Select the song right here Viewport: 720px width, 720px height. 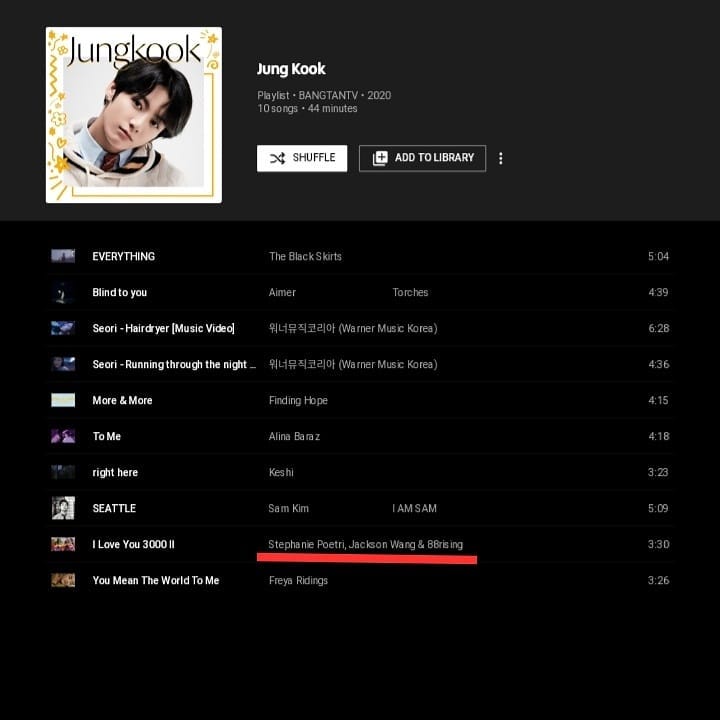[x=115, y=472]
